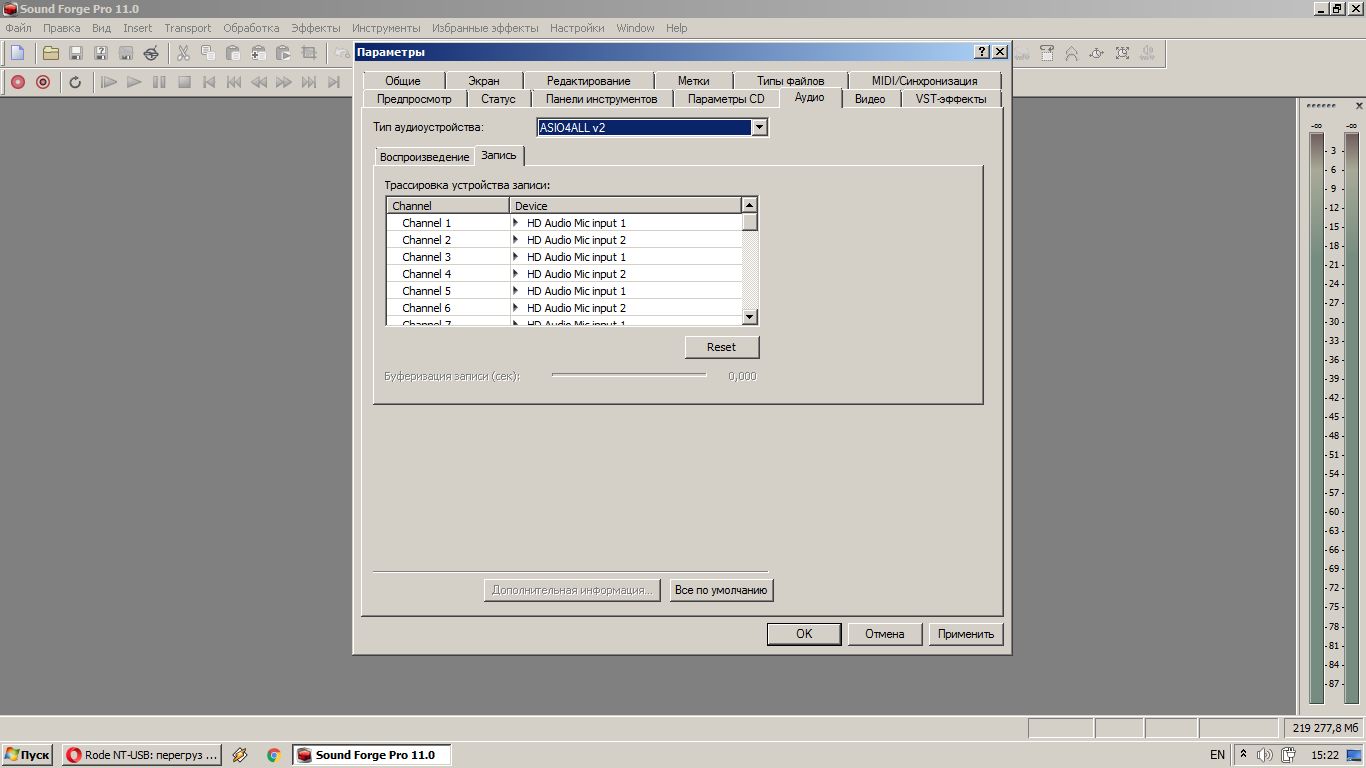The width and height of the screenshot is (1366, 768).
Task: Click the Cut scissors icon
Action: (x=183, y=53)
